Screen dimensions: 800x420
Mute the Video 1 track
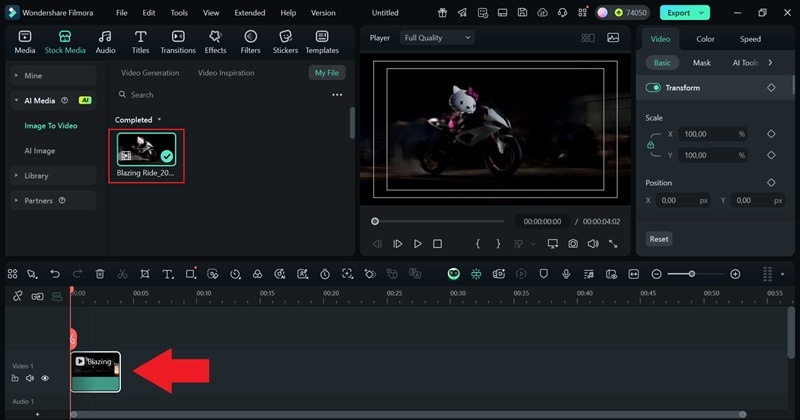[30, 378]
